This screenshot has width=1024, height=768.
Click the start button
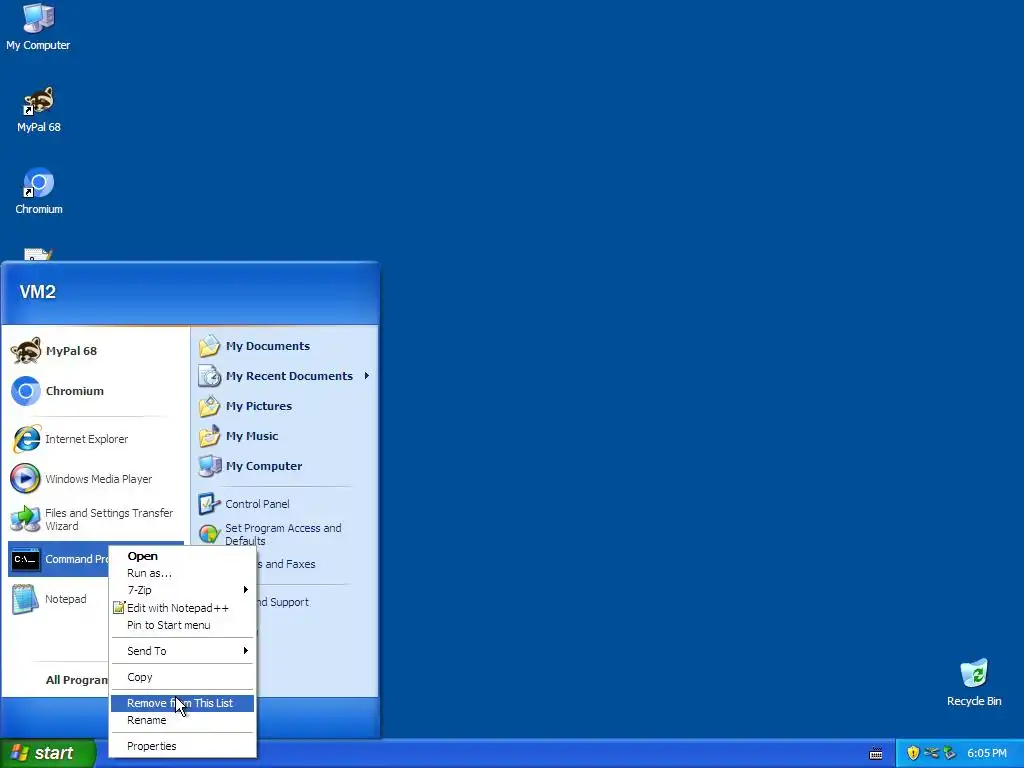pos(48,753)
